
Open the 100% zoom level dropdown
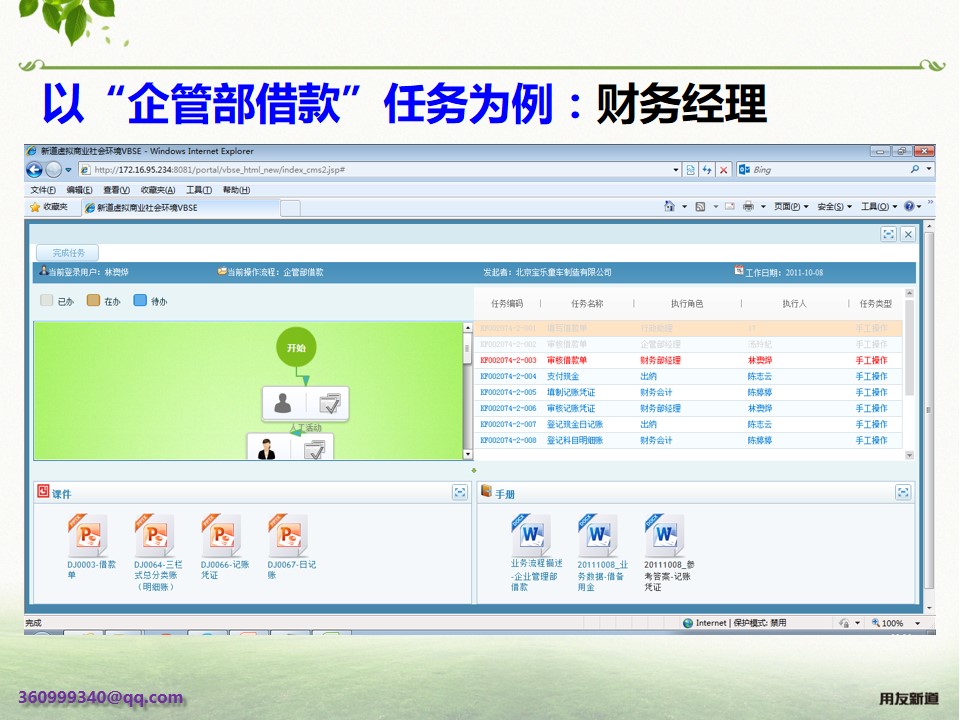(x=917, y=623)
